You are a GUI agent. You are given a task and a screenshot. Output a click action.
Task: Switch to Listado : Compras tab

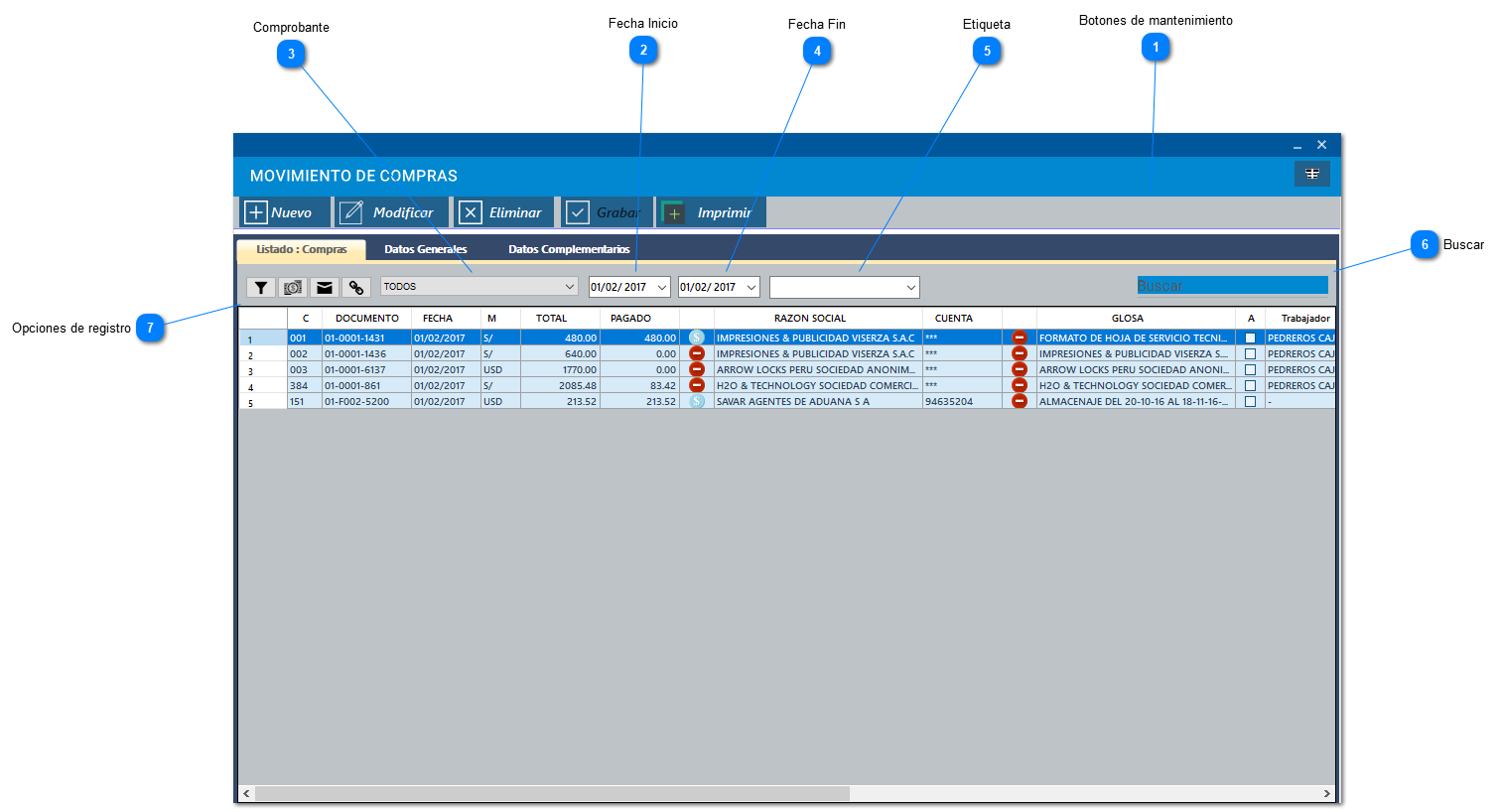tap(301, 250)
